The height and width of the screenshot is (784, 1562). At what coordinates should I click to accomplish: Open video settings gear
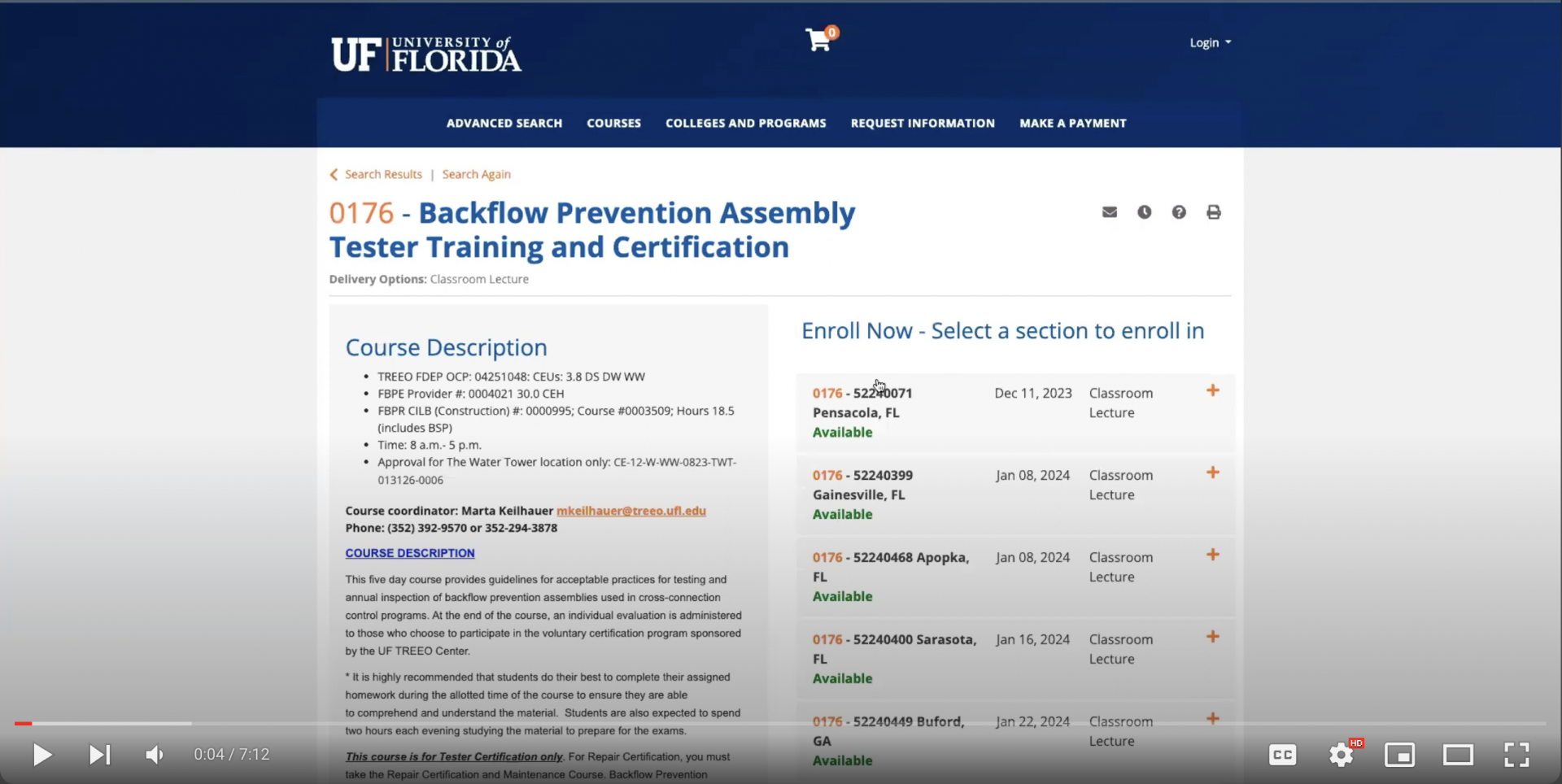point(1340,755)
